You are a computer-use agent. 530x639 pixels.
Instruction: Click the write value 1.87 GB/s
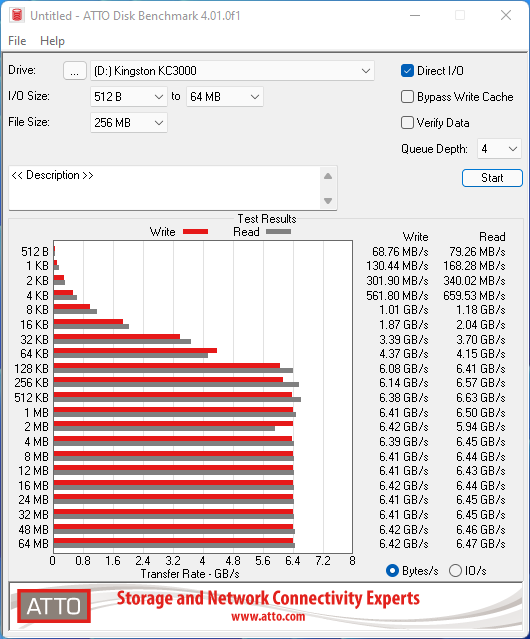point(404,325)
